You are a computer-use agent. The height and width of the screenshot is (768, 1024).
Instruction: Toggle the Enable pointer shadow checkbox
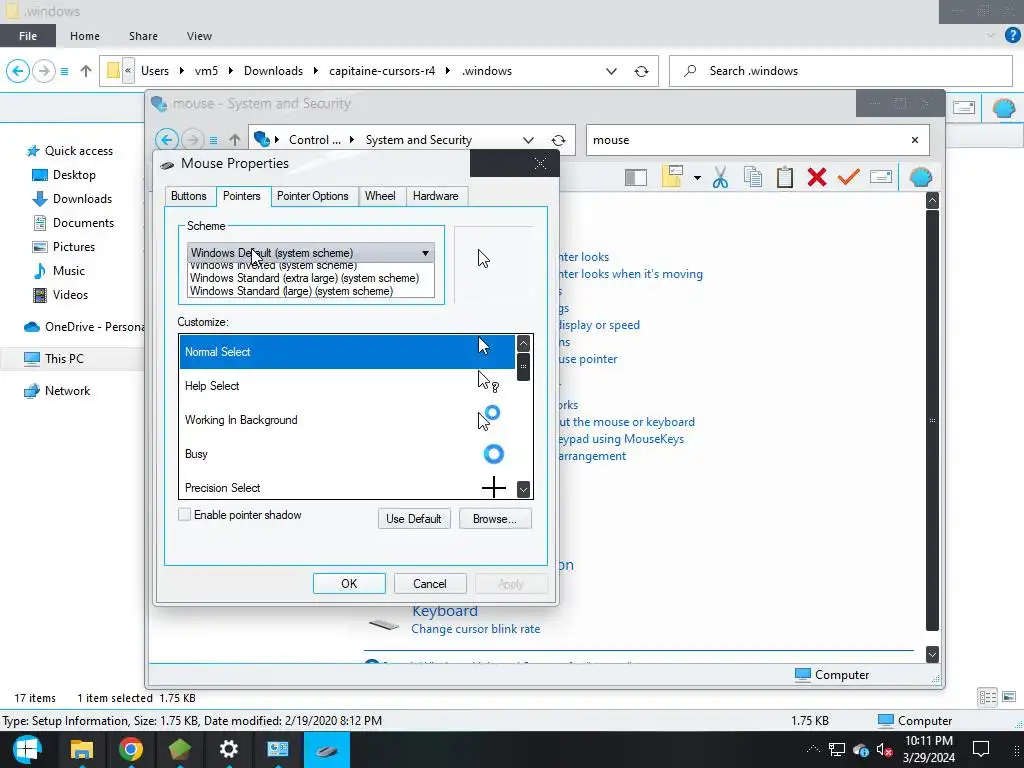(185, 515)
